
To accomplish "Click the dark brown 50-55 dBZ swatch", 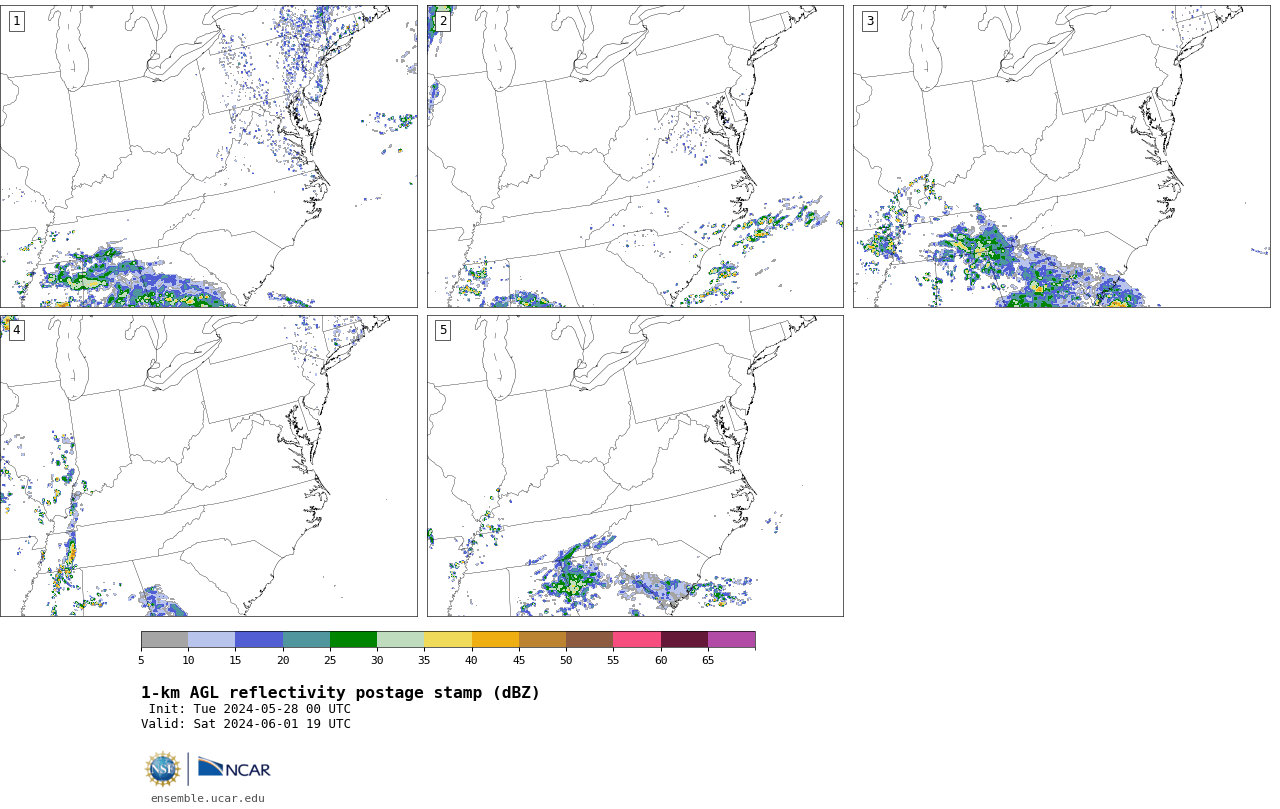I will [590, 640].
